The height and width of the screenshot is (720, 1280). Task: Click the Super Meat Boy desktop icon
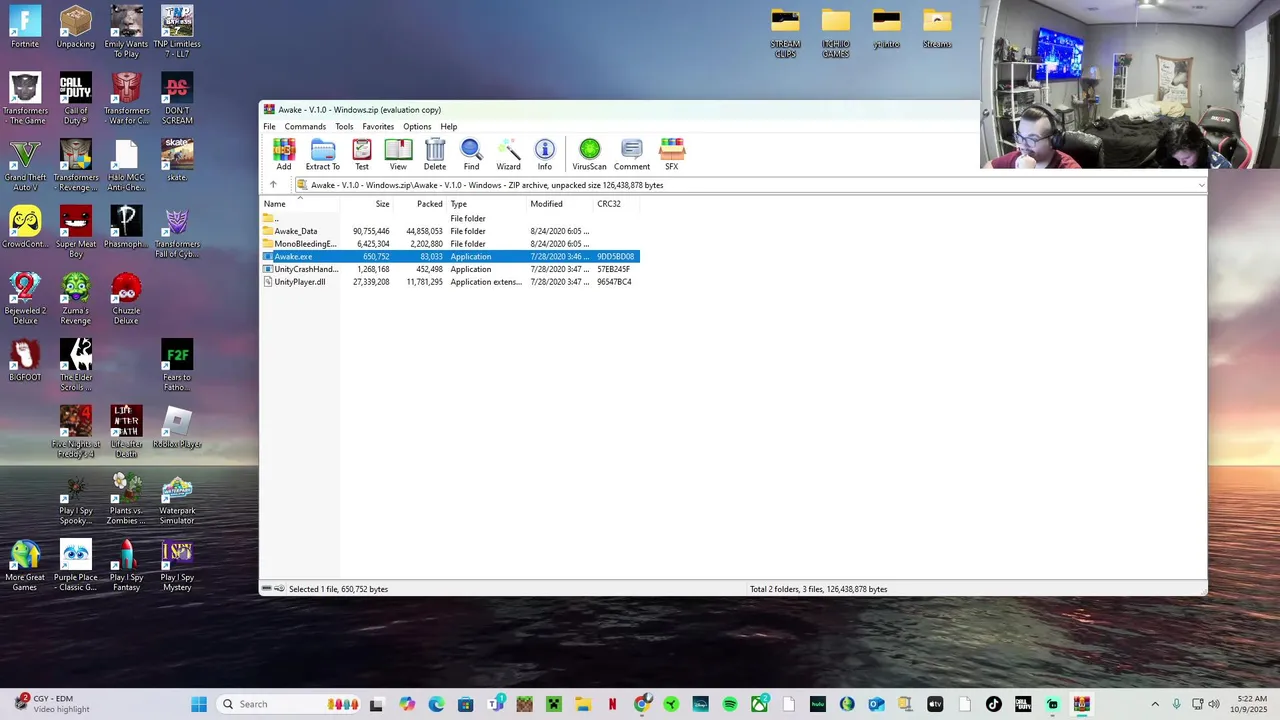(x=76, y=233)
